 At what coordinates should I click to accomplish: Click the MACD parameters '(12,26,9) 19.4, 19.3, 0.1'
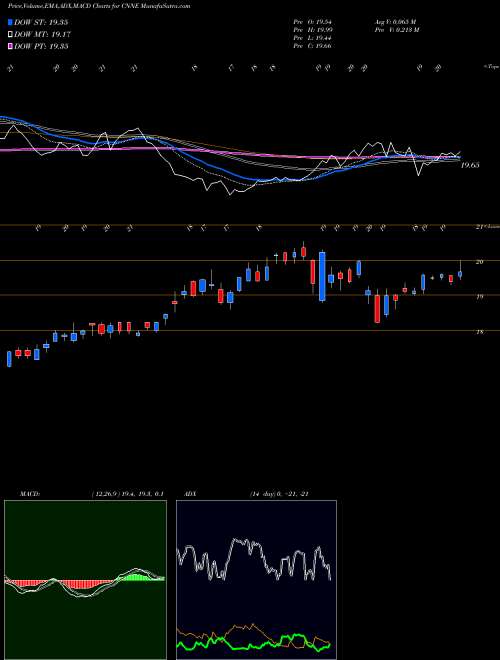pyautogui.click(x=127, y=494)
